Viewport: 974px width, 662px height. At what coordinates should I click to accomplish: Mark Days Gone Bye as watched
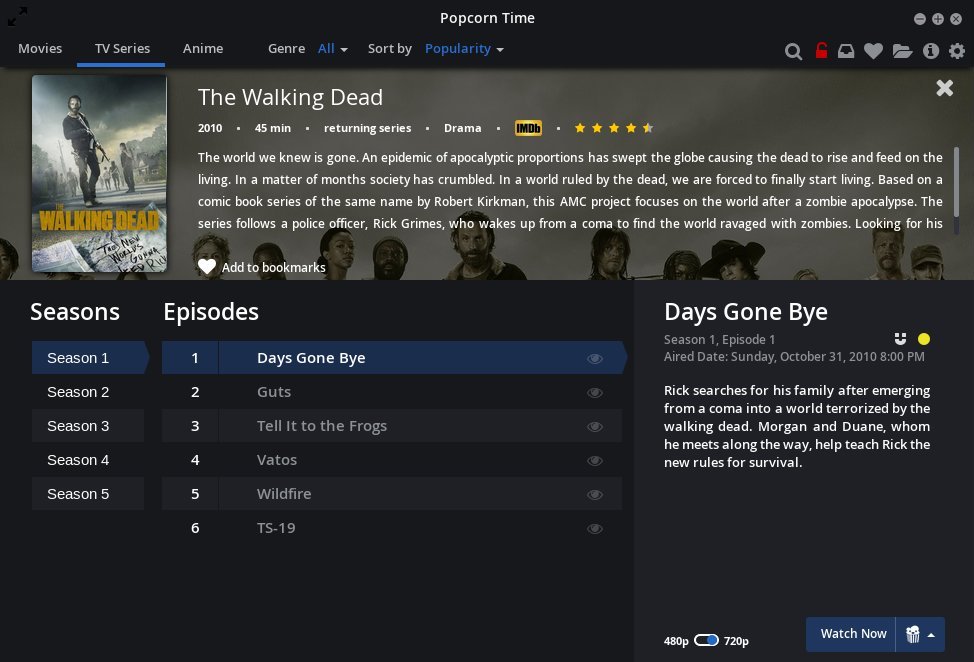coord(594,358)
